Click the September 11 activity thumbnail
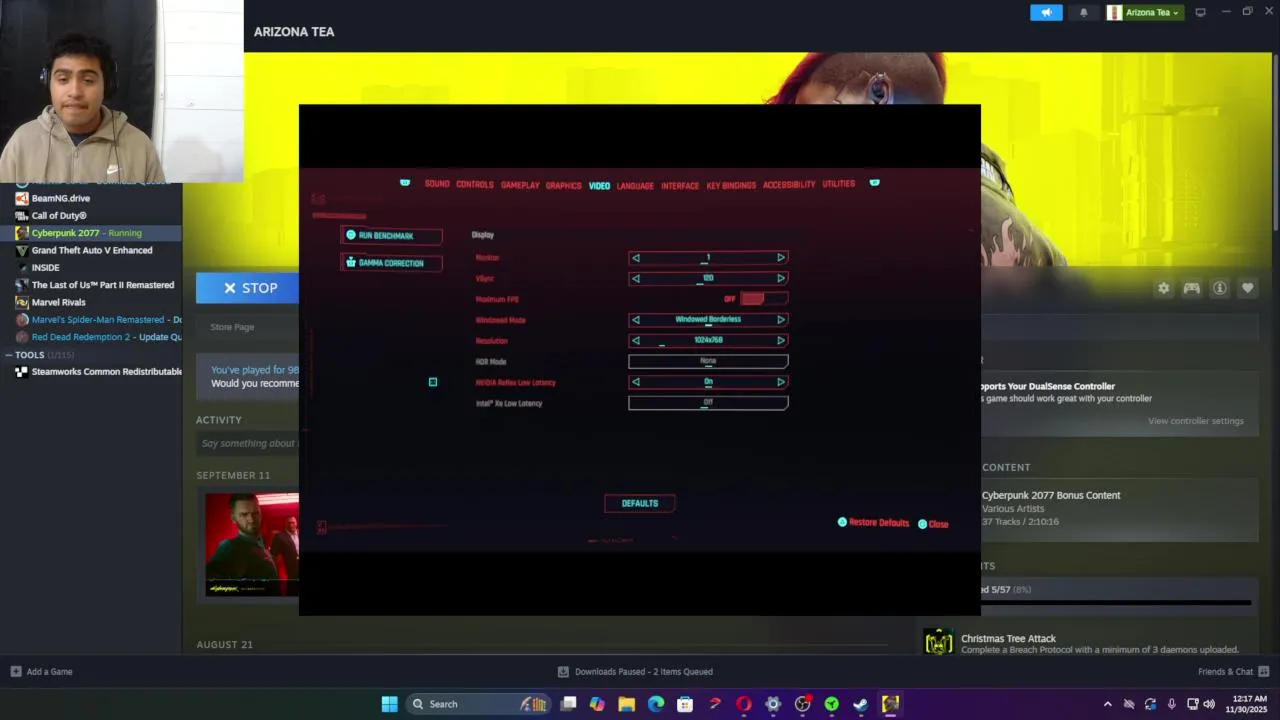 pos(252,544)
